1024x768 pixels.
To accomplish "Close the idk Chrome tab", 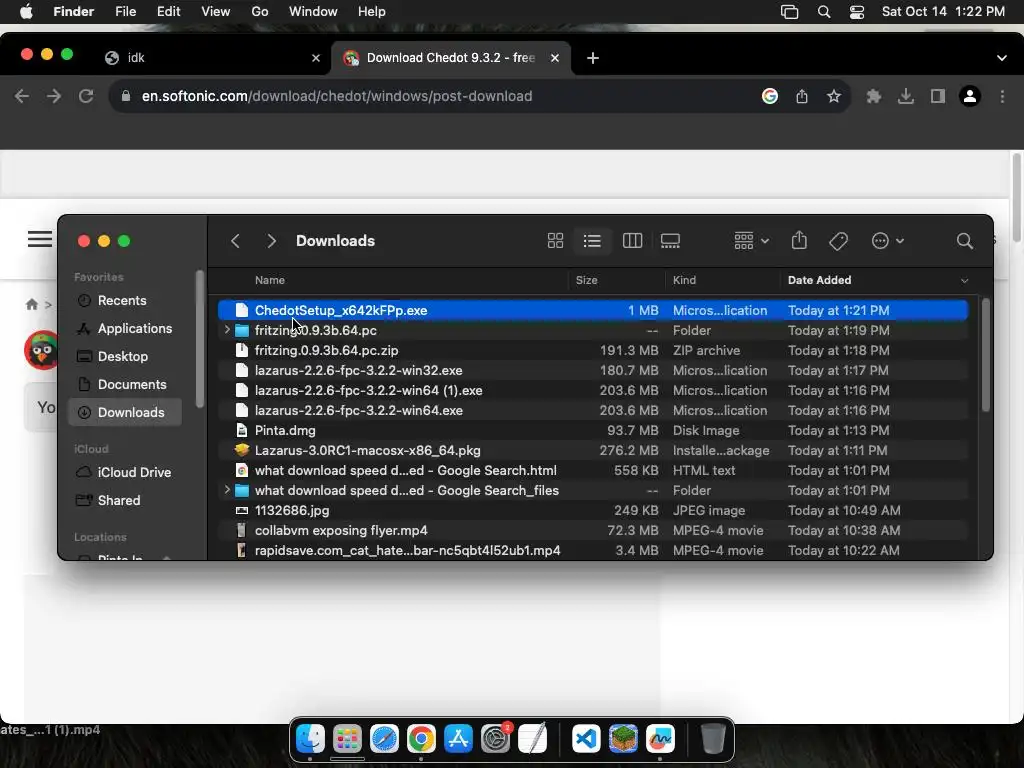I will (x=316, y=58).
